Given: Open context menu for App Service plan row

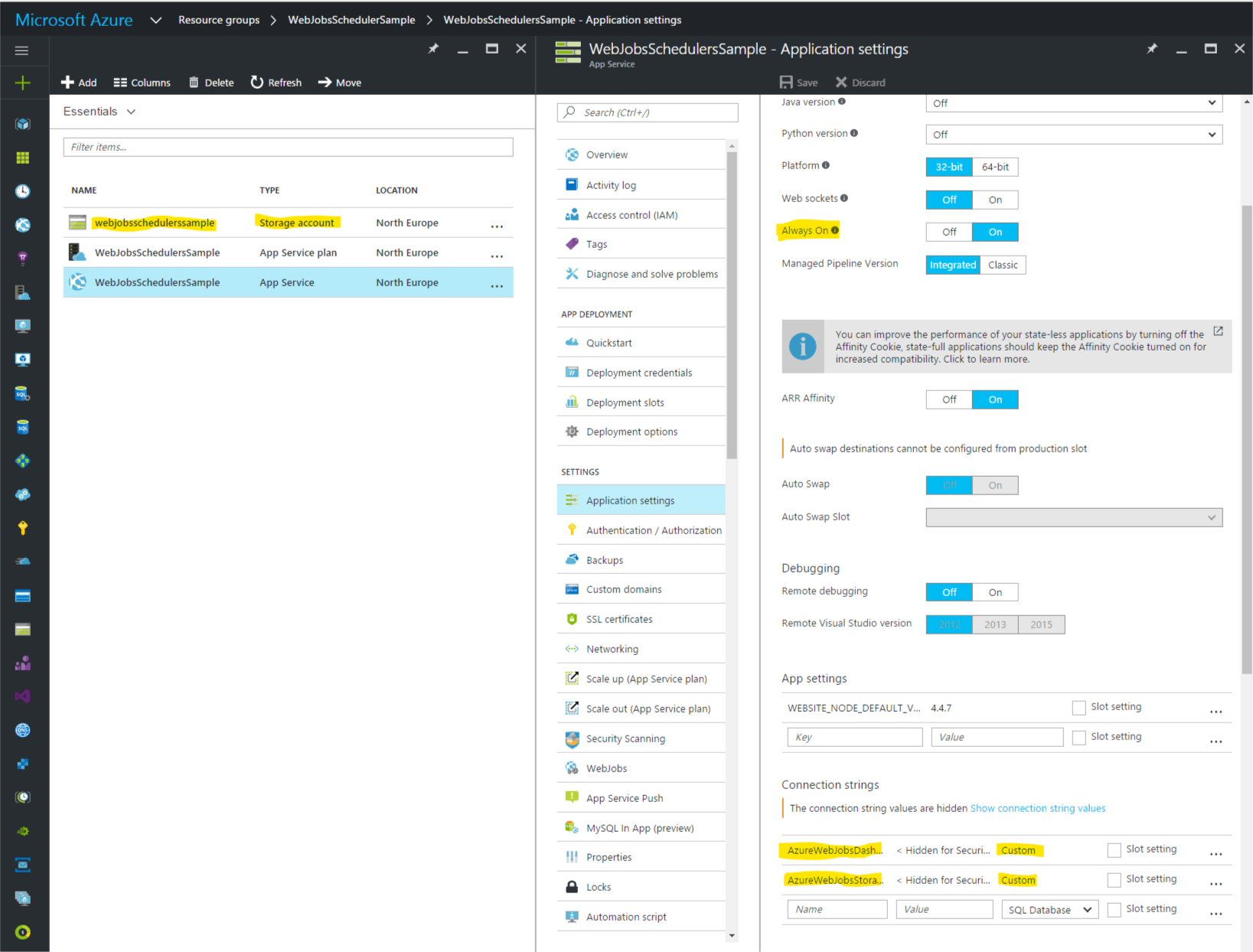Looking at the screenshot, I should [497, 256].
